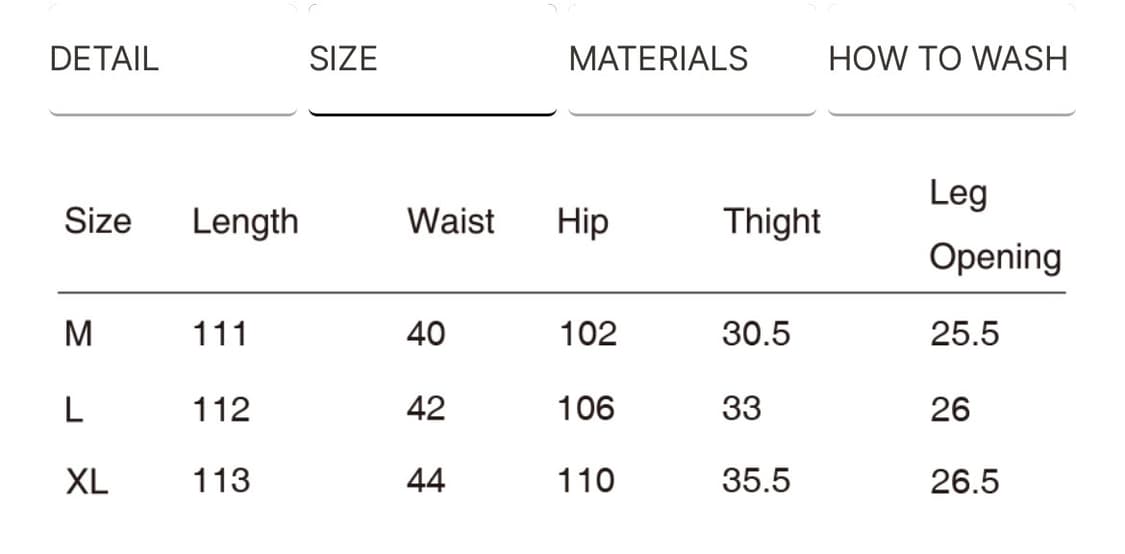
Task: Click the Waist column header
Action: (x=451, y=221)
